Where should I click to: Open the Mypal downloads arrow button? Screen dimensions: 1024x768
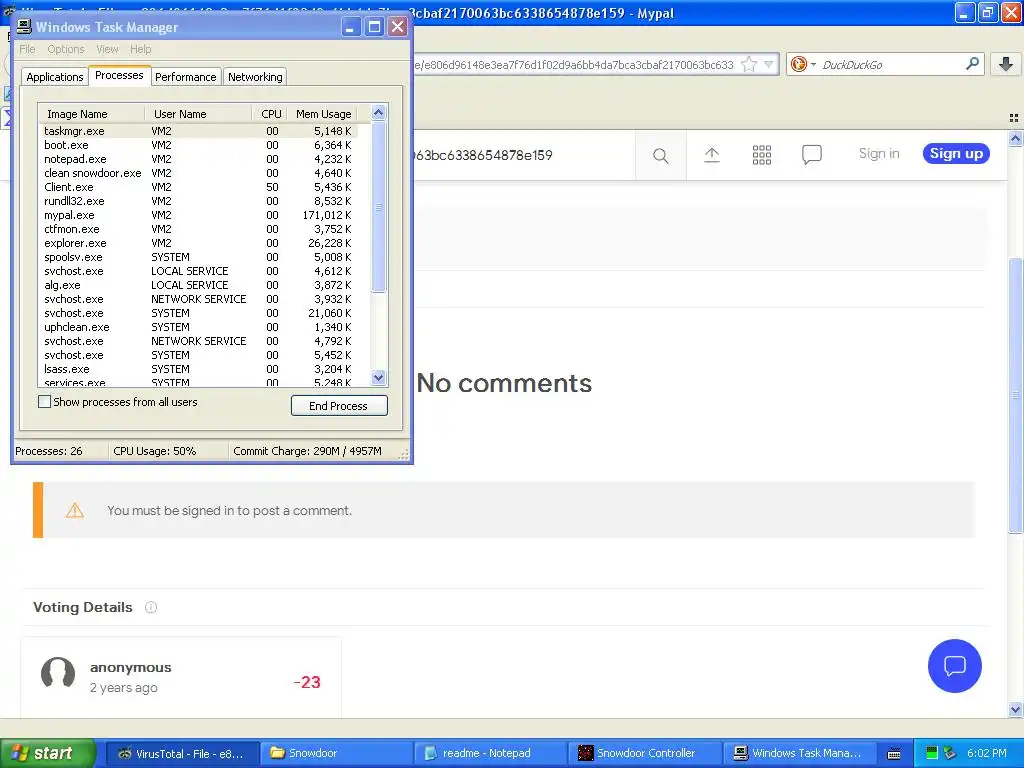coord(1006,64)
